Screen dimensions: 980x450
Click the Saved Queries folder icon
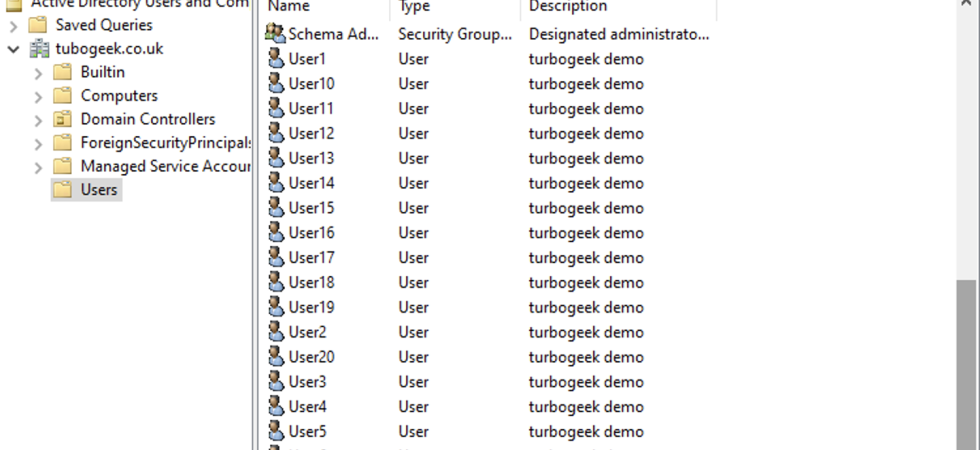(x=38, y=25)
